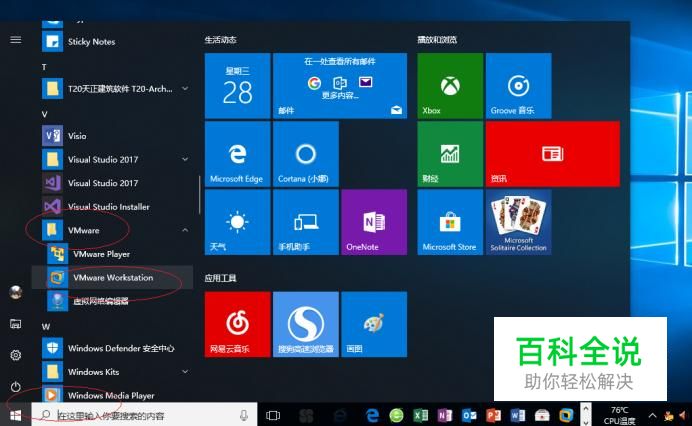Viewport: 692px width, 426px height.
Task: Open the red 资讯 news tile
Action: click(x=553, y=154)
